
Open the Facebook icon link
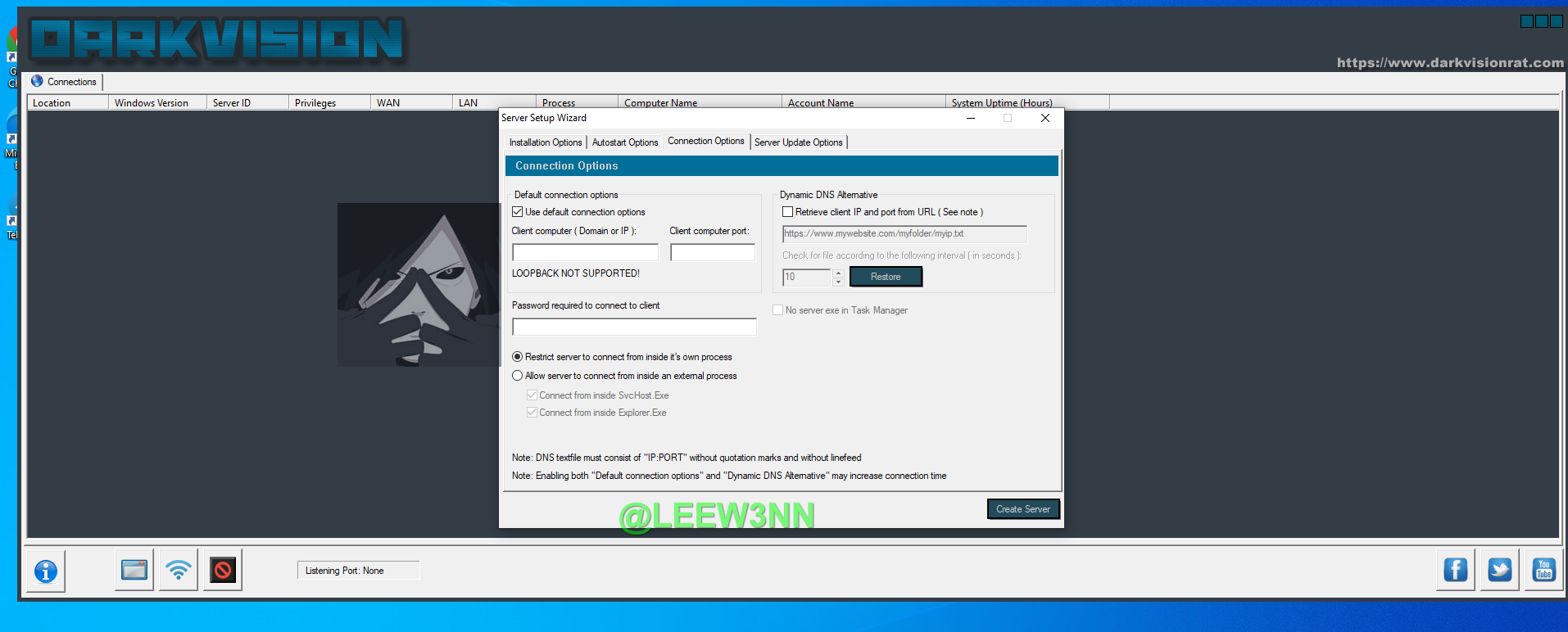[x=1455, y=570]
